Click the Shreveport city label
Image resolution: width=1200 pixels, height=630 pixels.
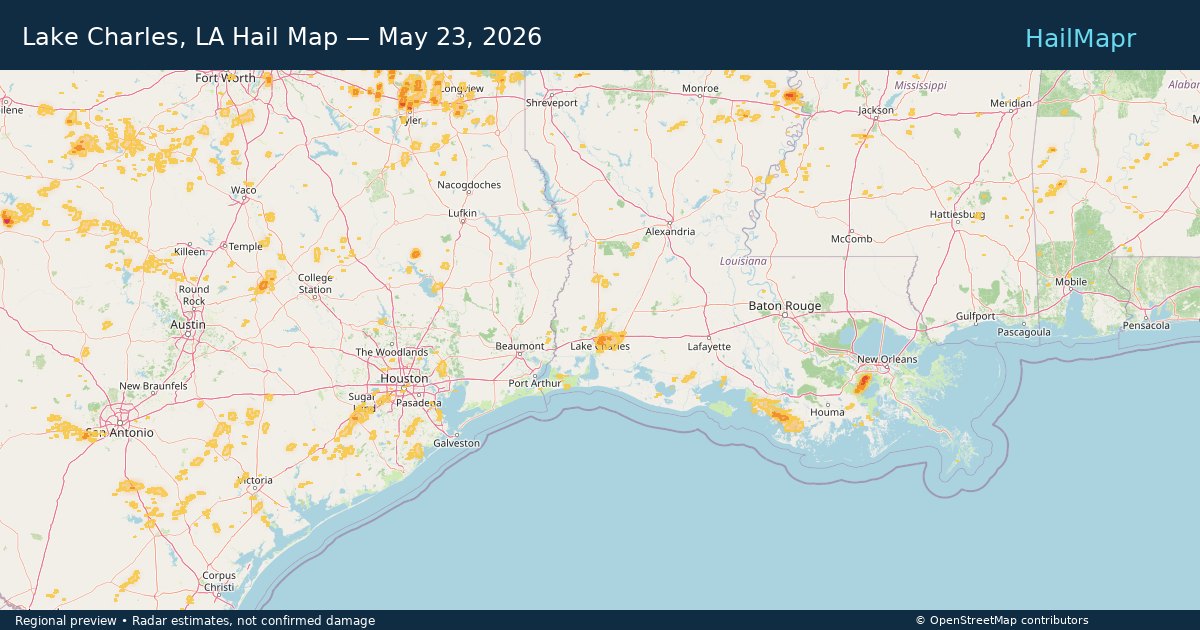click(552, 103)
